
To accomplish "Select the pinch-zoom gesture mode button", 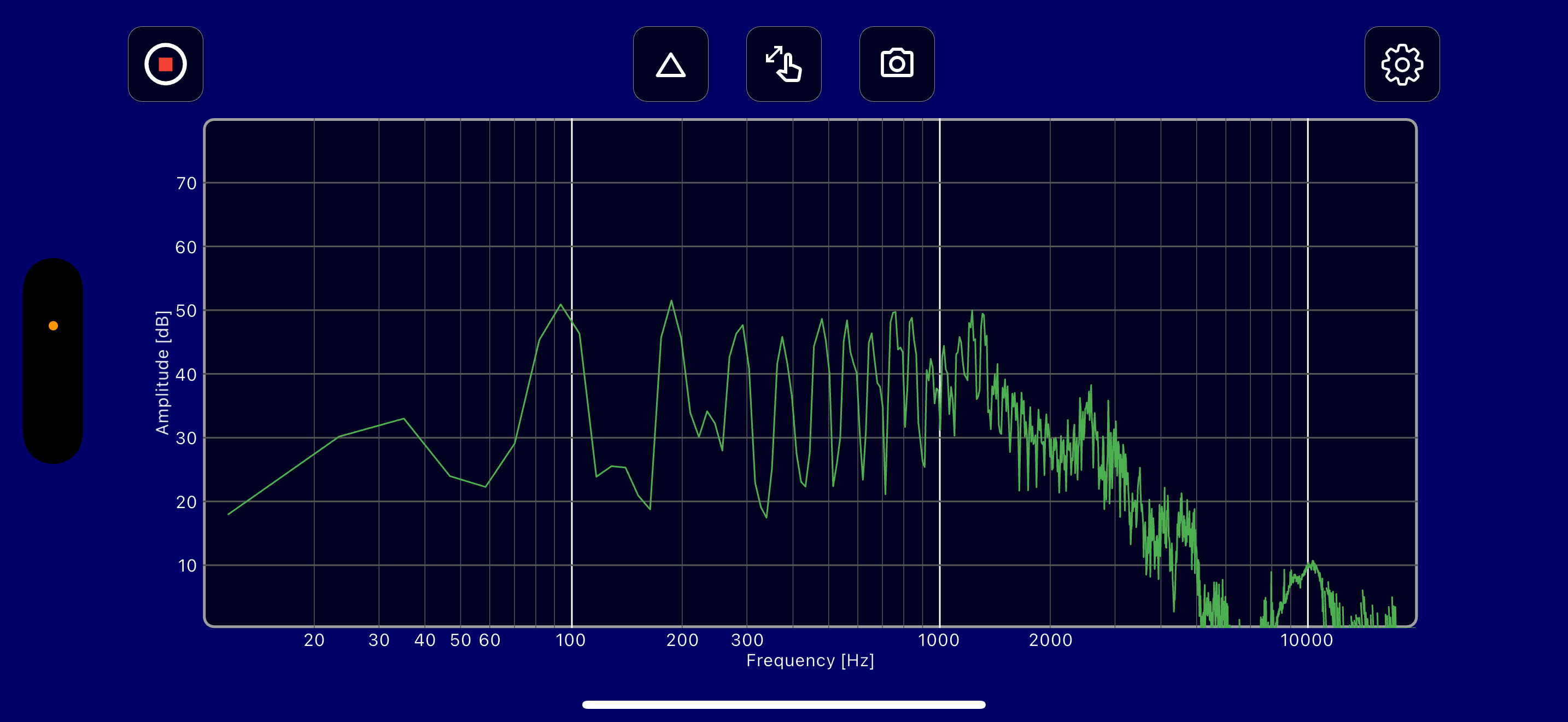I will point(783,64).
